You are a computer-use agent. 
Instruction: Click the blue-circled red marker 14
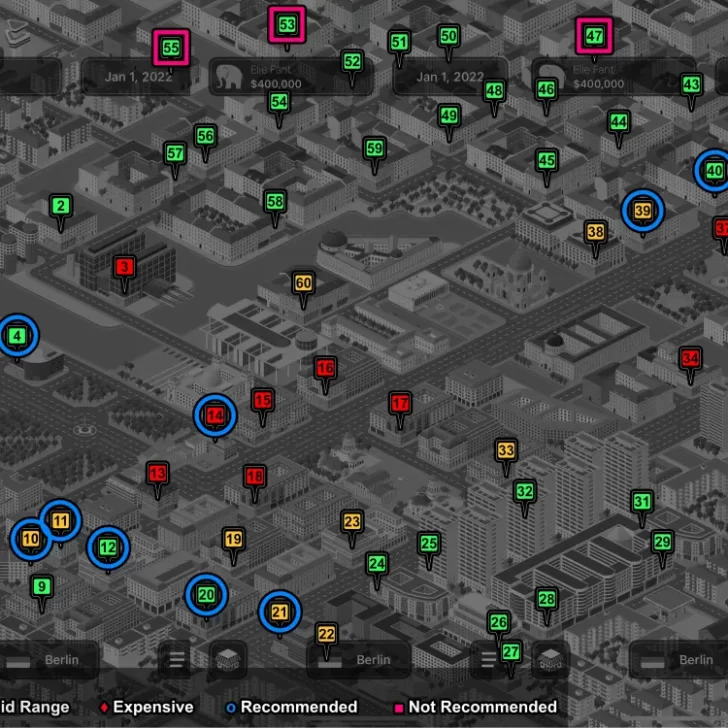pos(215,415)
